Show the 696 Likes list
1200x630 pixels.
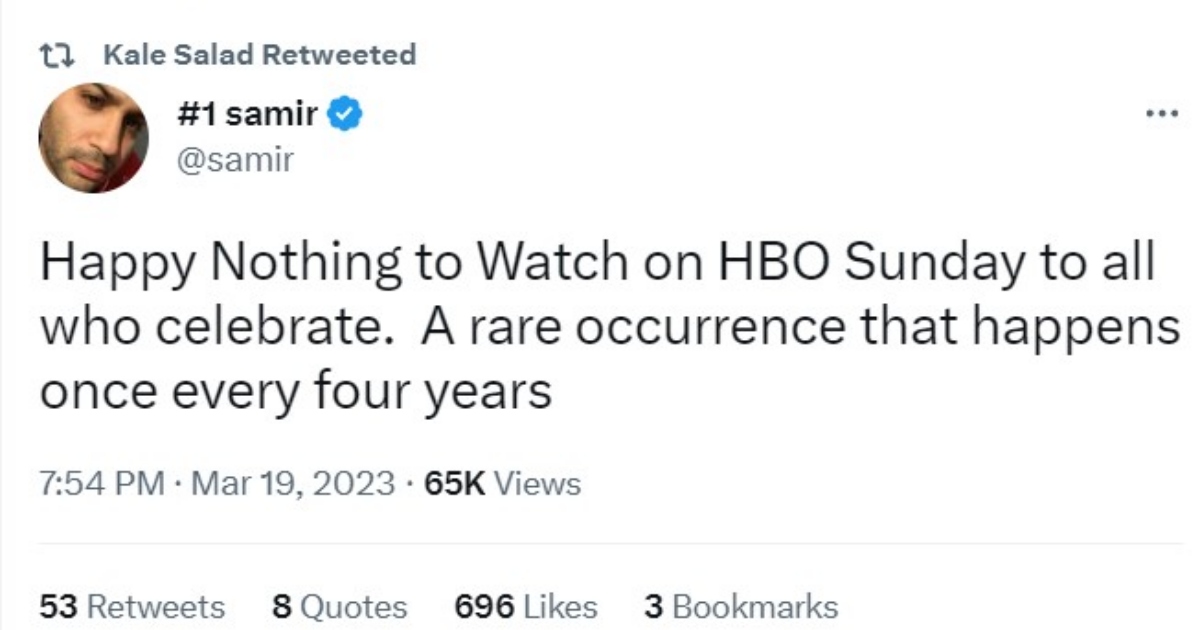tap(525, 606)
